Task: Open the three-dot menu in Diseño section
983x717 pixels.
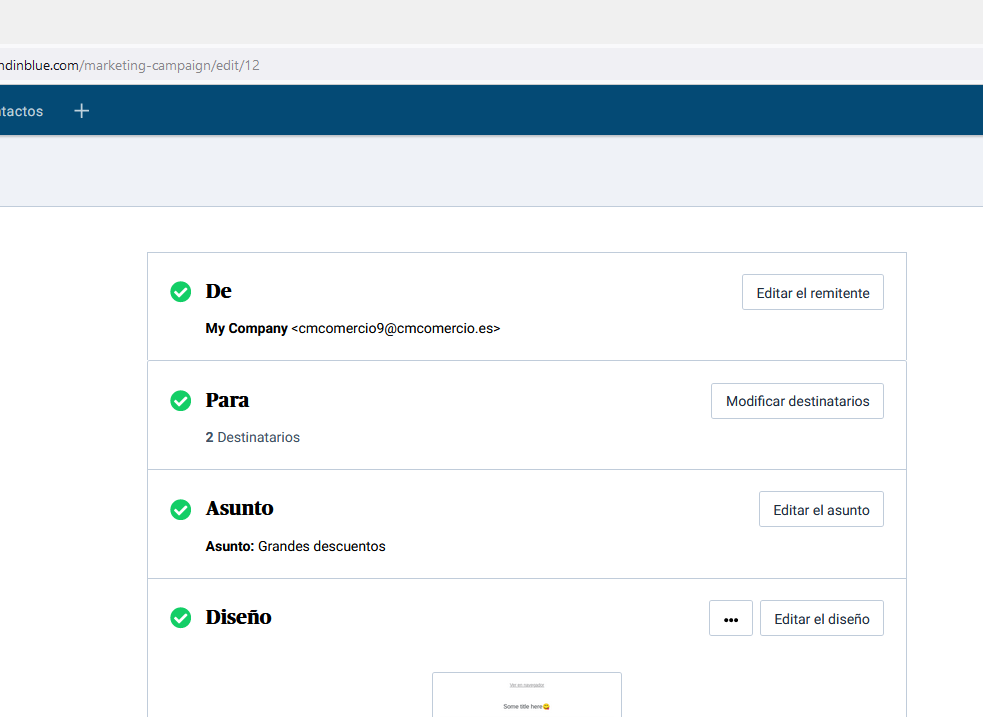Action: [730, 619]
